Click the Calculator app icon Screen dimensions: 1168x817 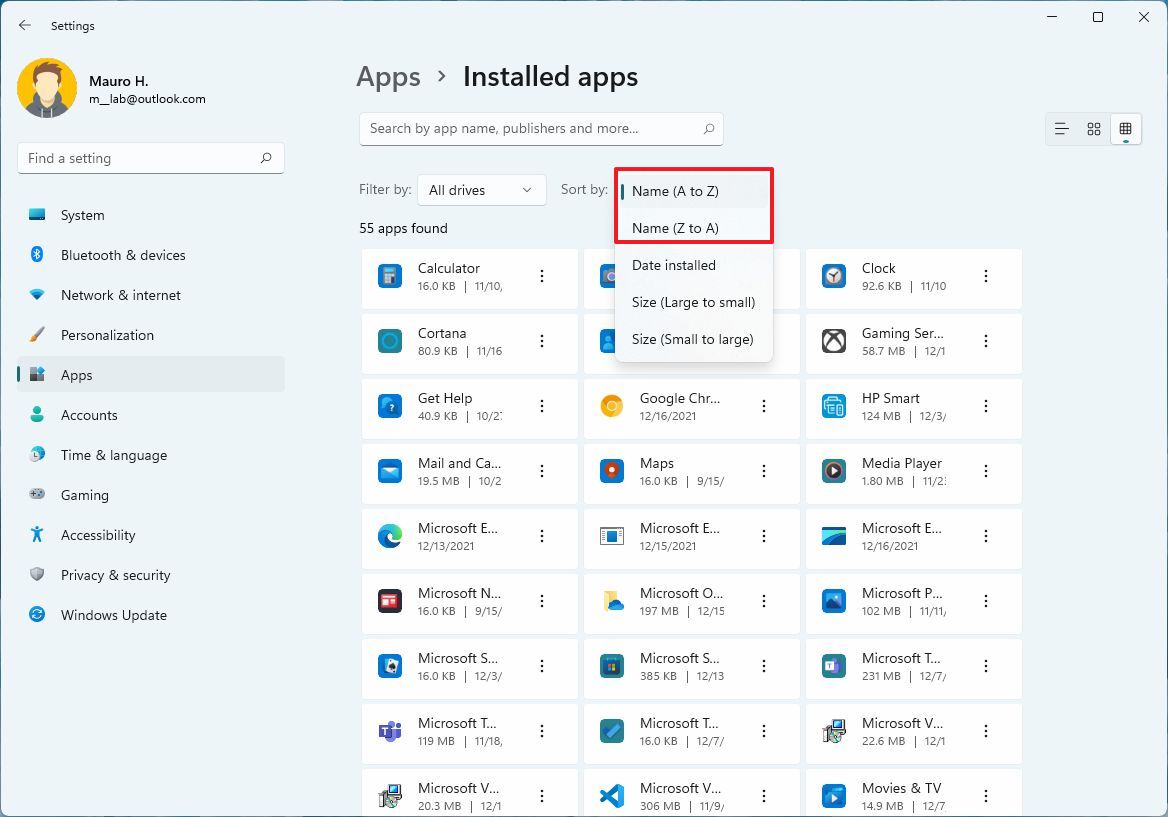[389, 276]
